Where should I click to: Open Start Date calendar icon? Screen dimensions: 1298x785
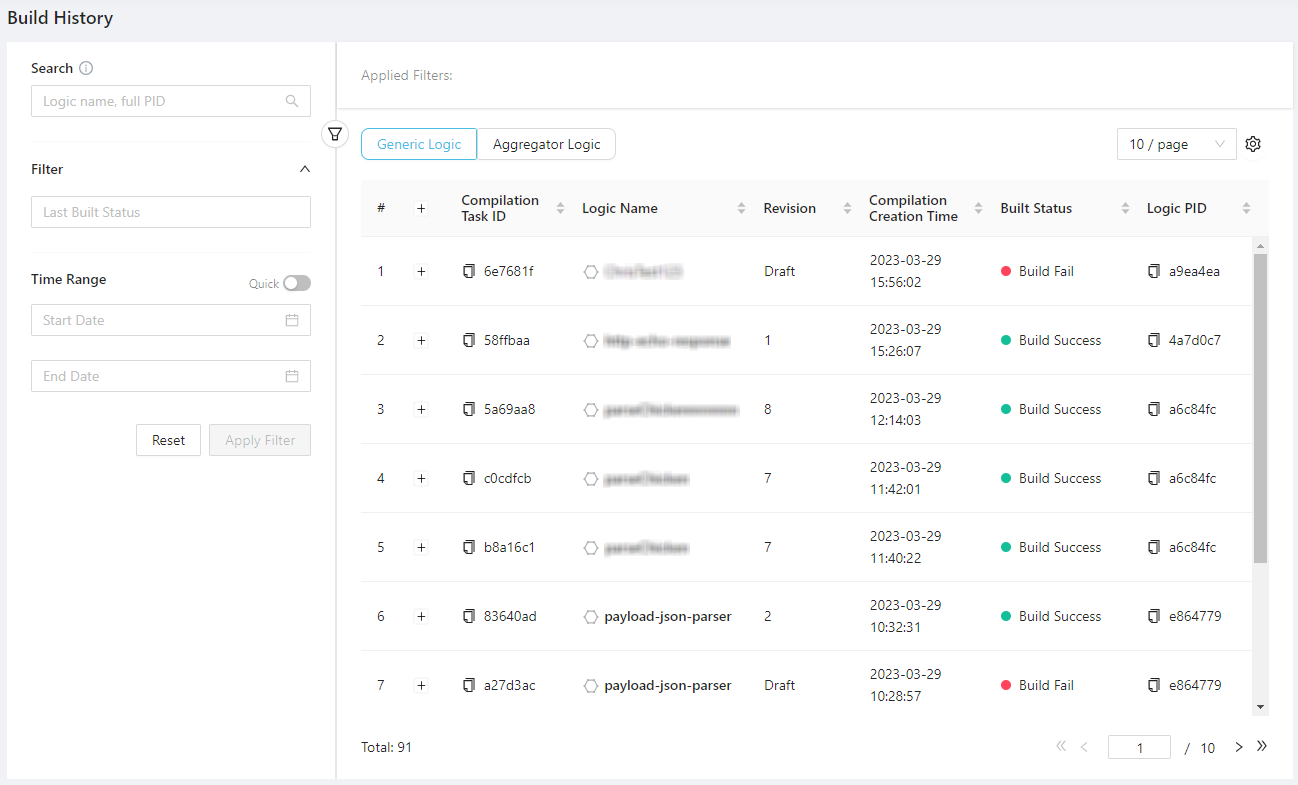[292, 320]
